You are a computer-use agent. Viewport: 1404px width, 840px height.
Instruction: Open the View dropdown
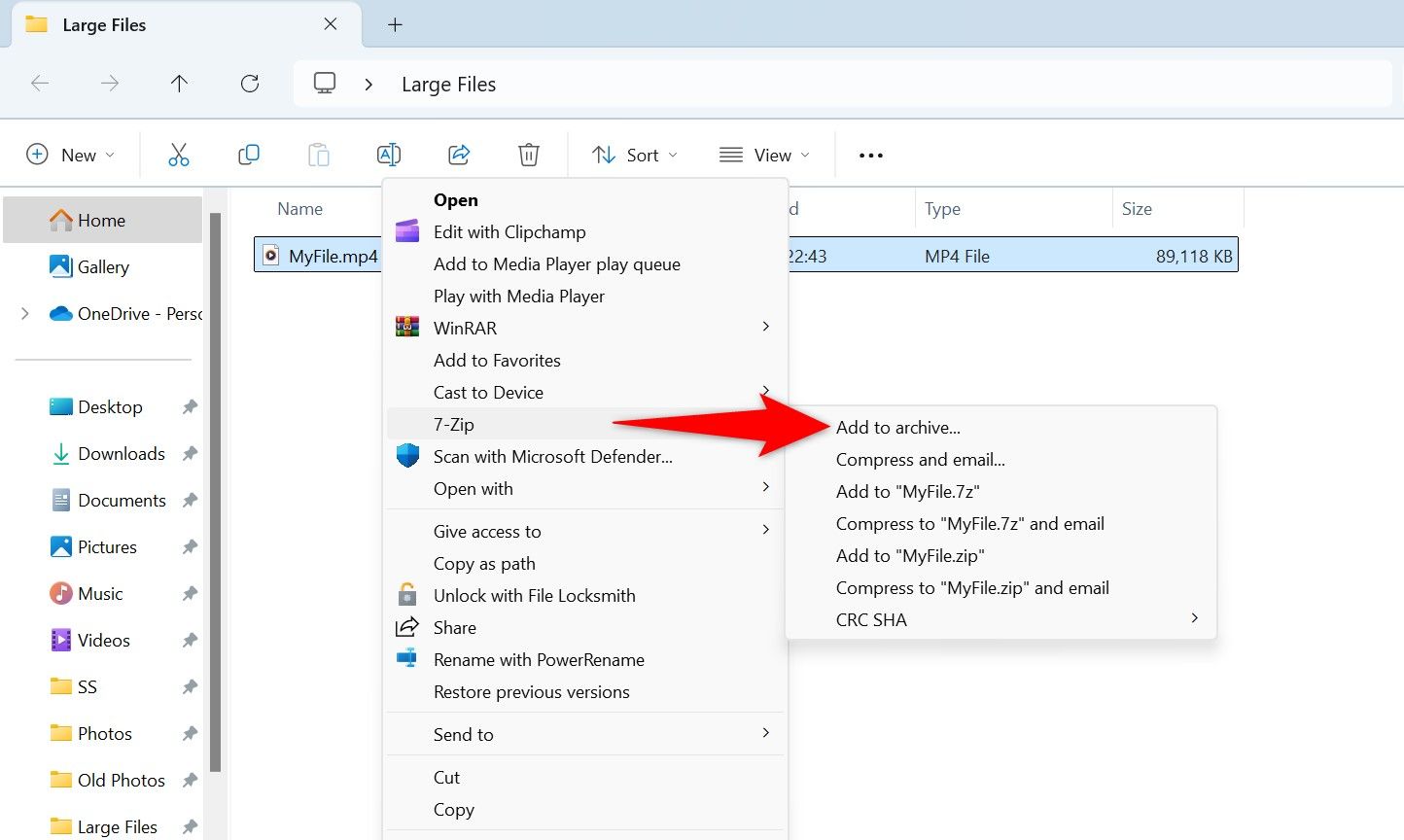coord(765,154)
